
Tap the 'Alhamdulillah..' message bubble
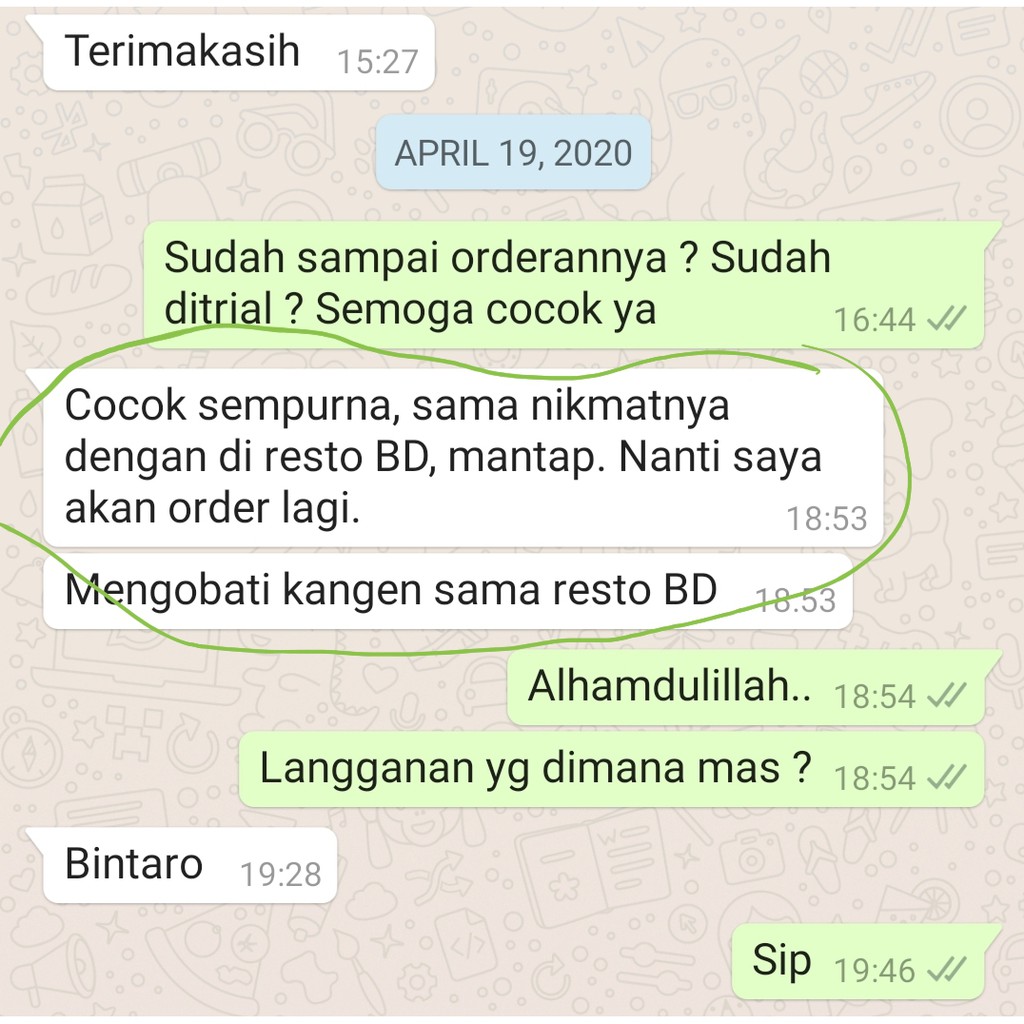[x=746, y=688]
